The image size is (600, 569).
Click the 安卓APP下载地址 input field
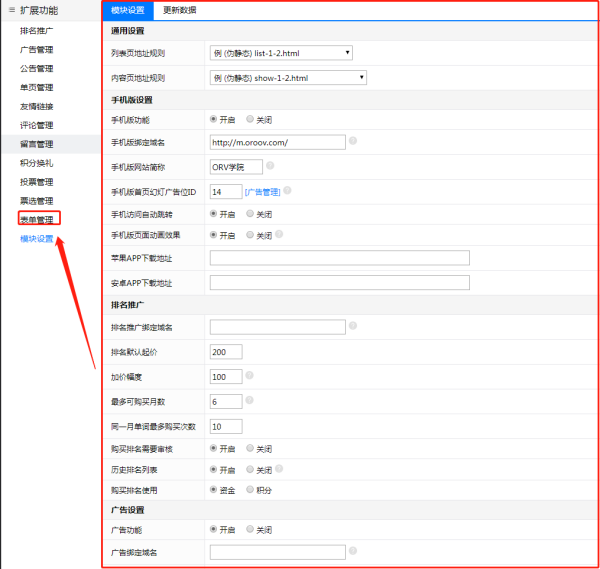coord(340,283)
